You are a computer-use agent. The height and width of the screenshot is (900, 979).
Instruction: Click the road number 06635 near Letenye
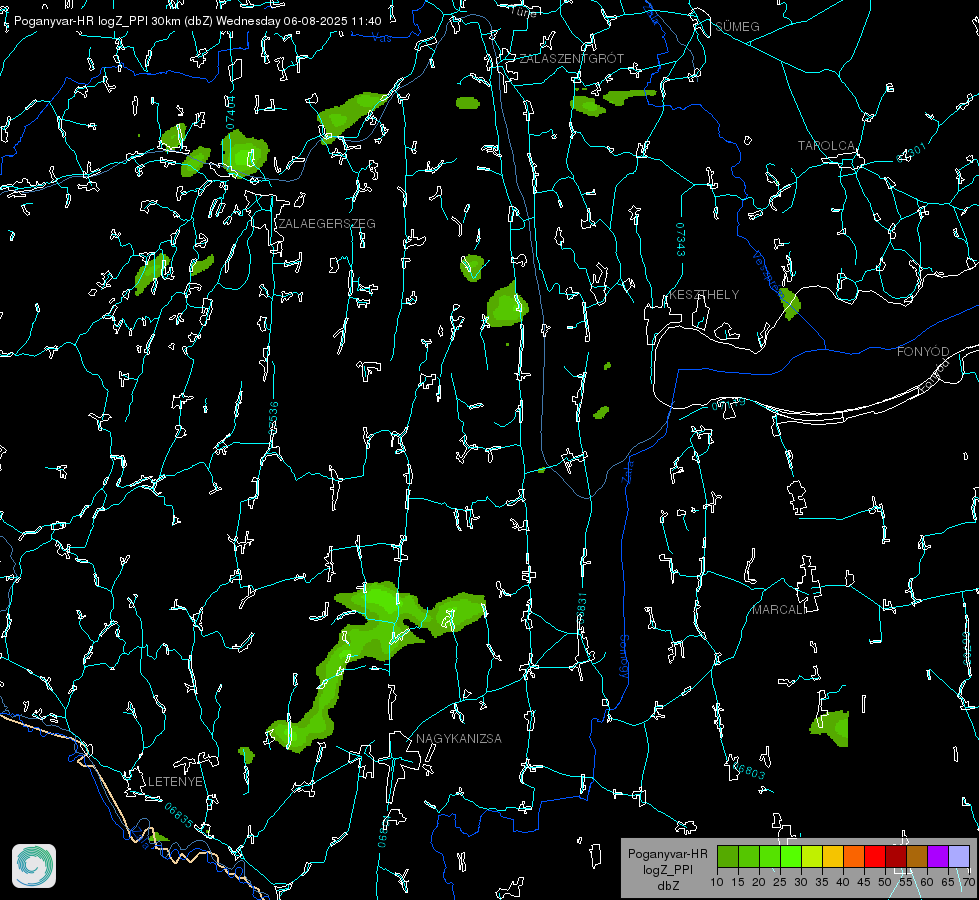coord(179,815)
